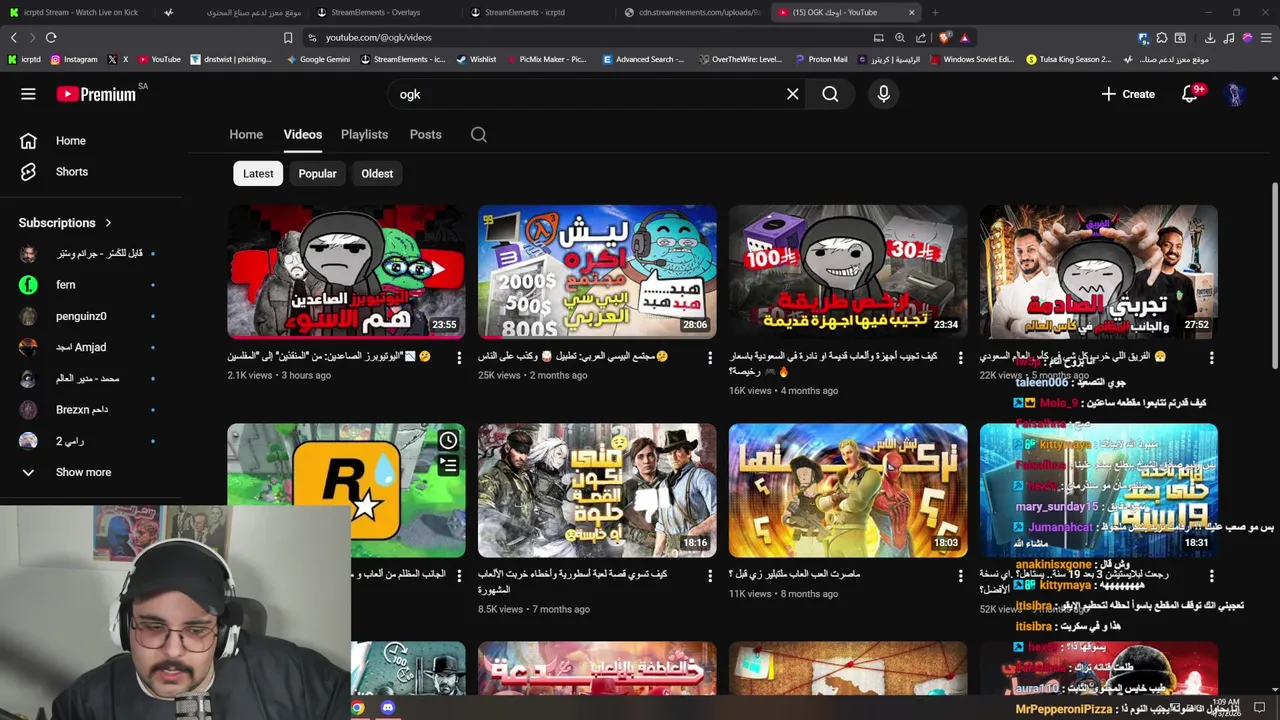
Task: Open options menu for the 28:06 video
Action: (x=710, y=357)
